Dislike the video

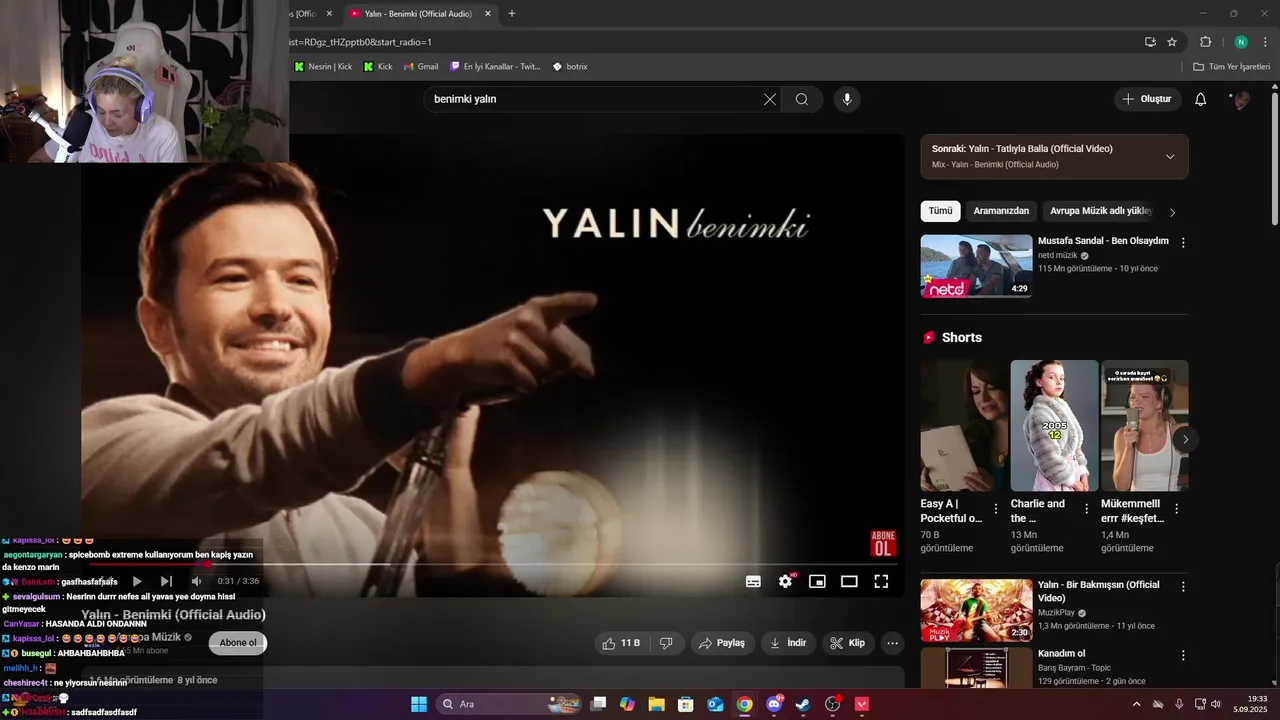(x=667, y=643)
